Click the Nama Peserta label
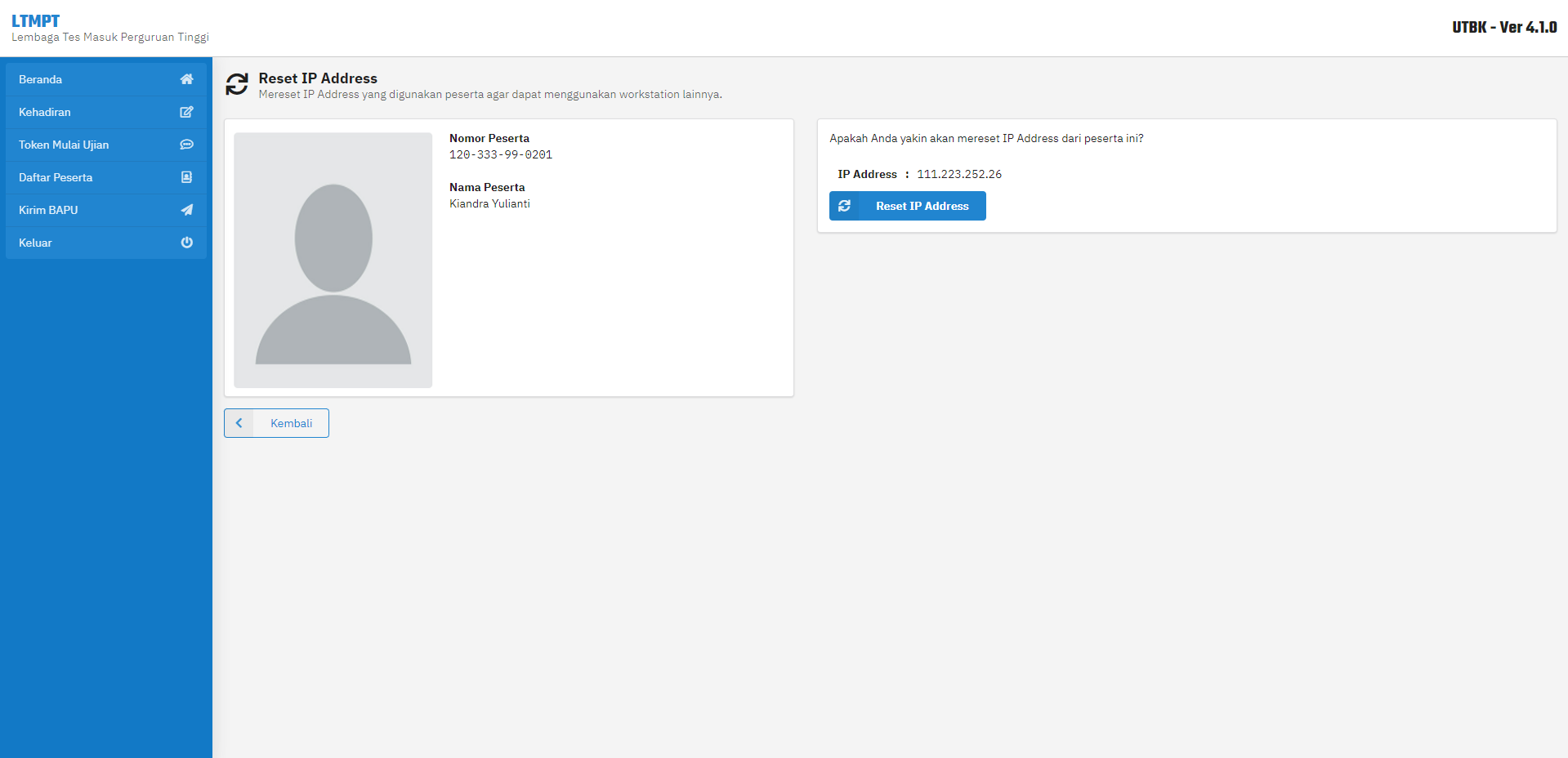Image resolution: width=1568 pixels, height=758 pixels. (487, 187)
